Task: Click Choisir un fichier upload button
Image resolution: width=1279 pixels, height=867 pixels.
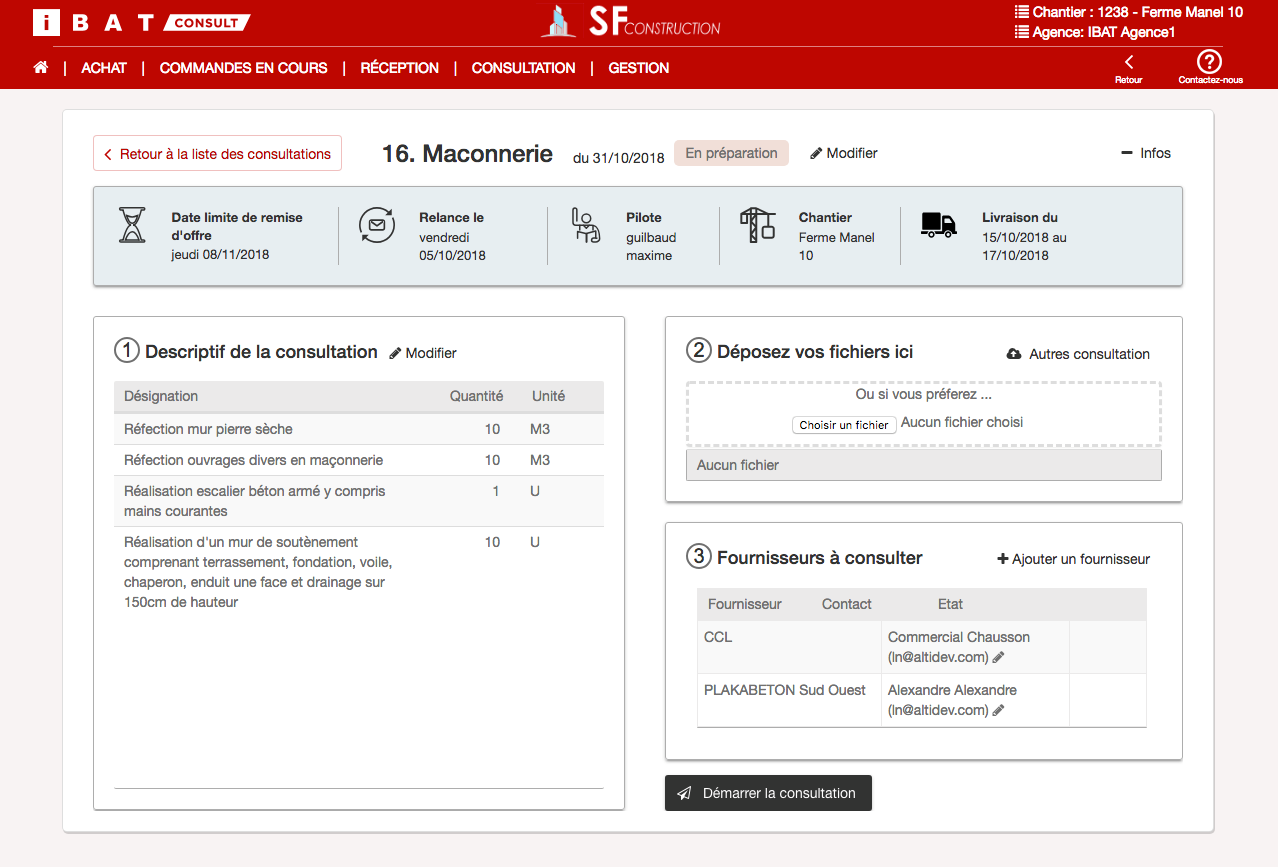Action: click(844, 425)
